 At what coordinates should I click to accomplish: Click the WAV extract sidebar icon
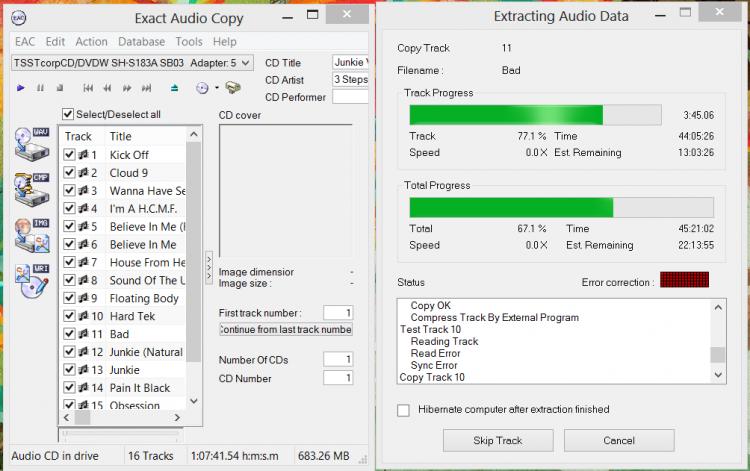(x=32, y=143)
